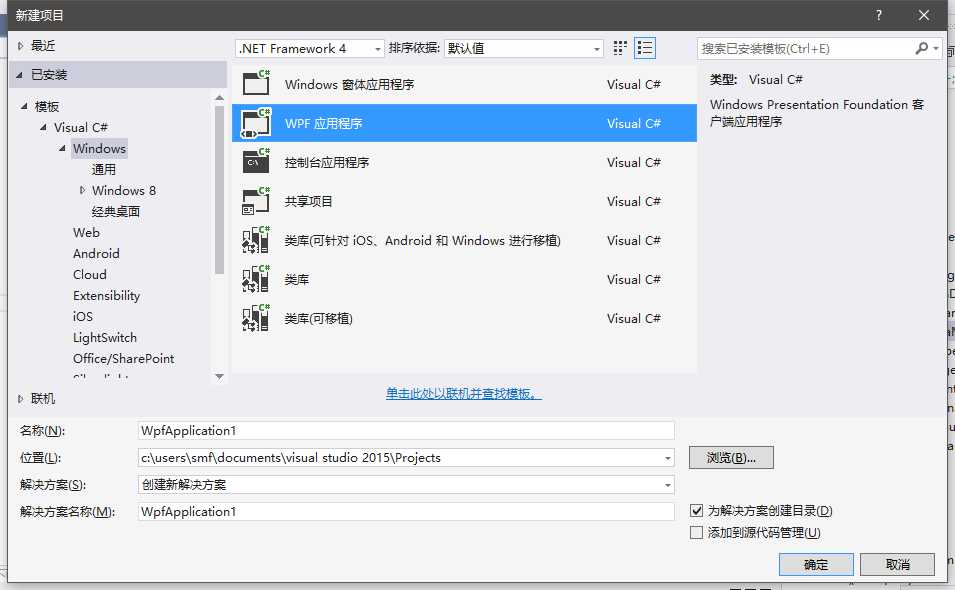Select 经典桌面 in the template tree
Image resolution: width=955 pixels, height=590 pixels.
click(116, 211)
